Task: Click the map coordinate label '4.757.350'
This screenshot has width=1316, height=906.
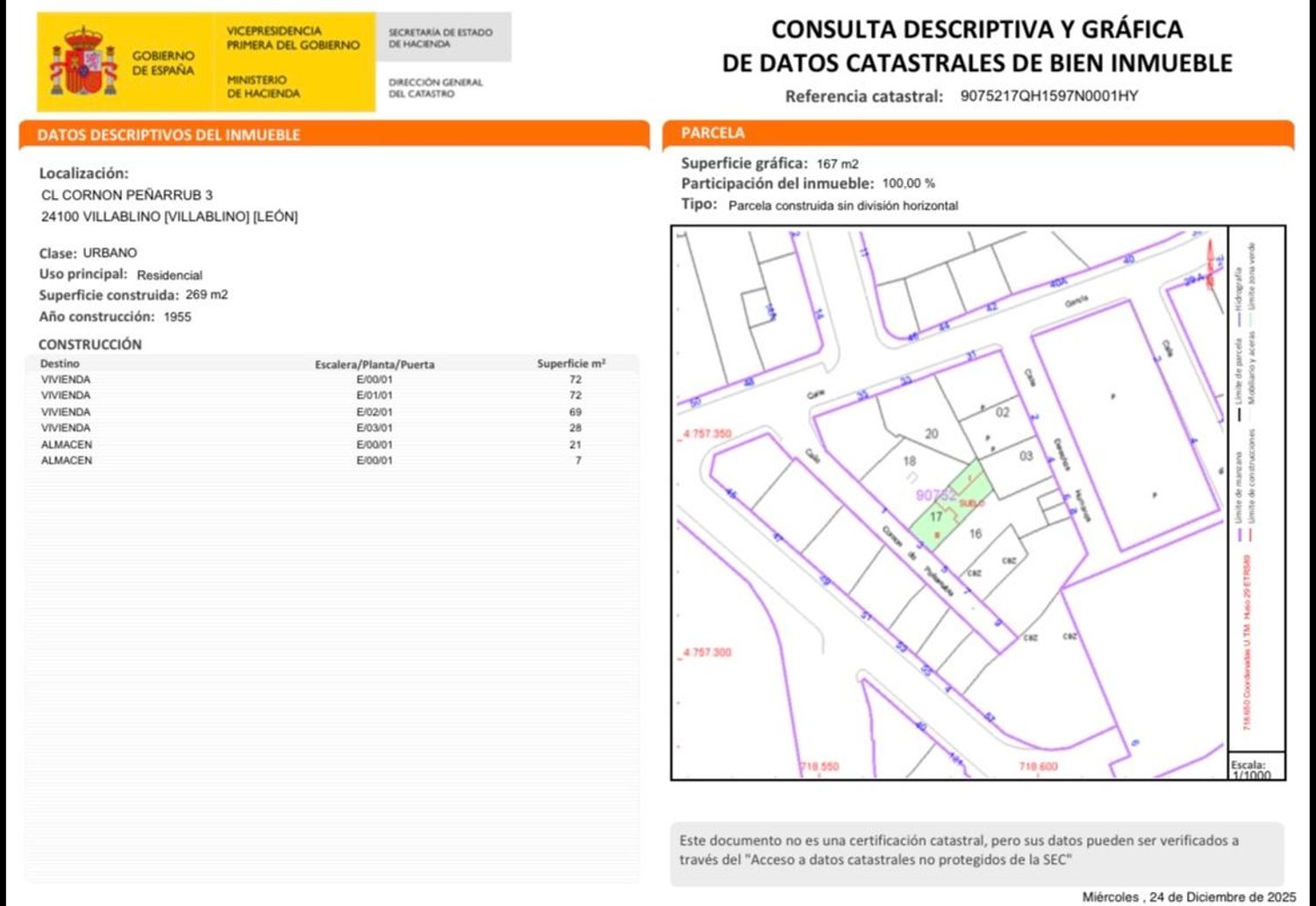Action: coord(707,433)
